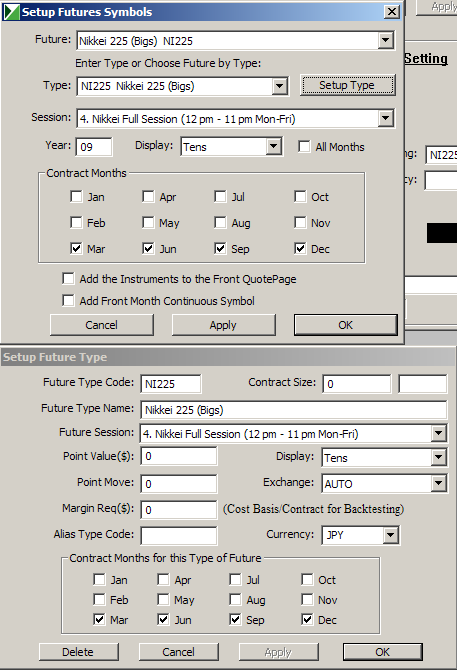
Task: Click OK in Setup Futures Symbols dialog
Action: 346,325
